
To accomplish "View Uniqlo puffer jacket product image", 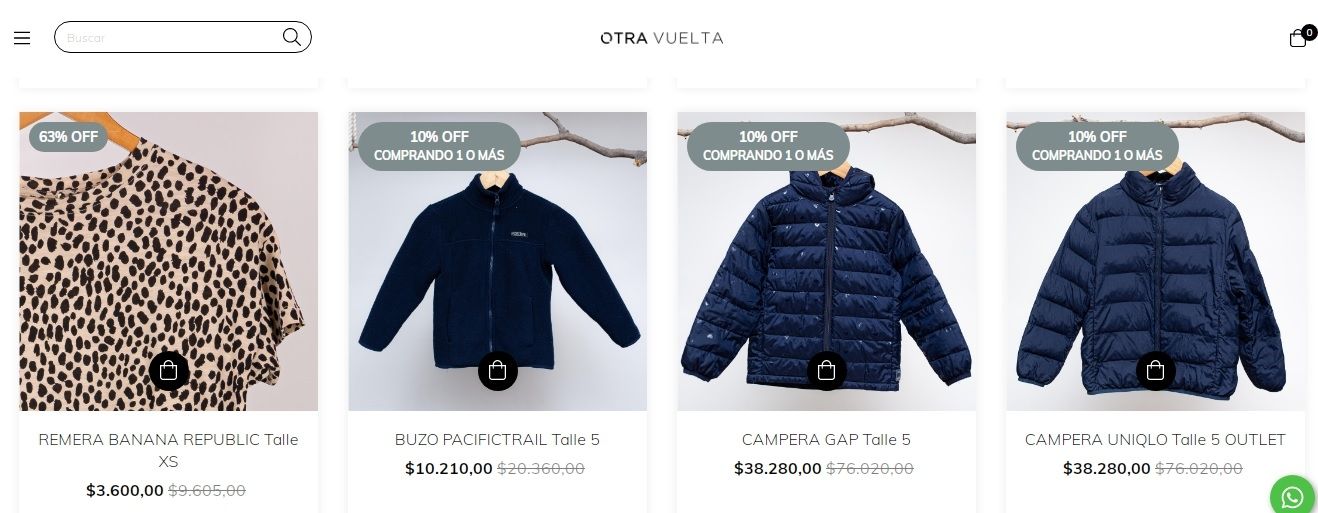I will [x=1156, y=261].
